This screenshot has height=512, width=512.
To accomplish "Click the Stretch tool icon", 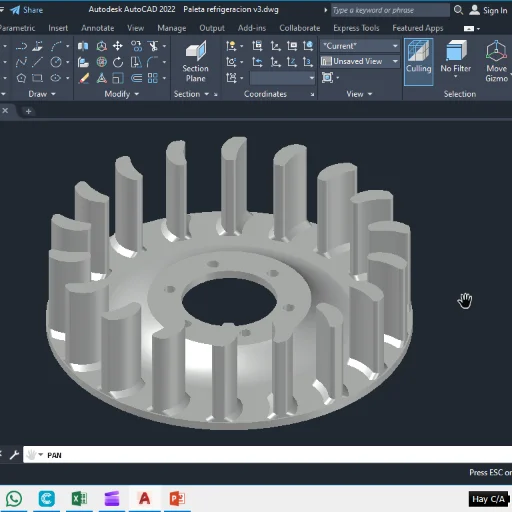I will [136, 62].
